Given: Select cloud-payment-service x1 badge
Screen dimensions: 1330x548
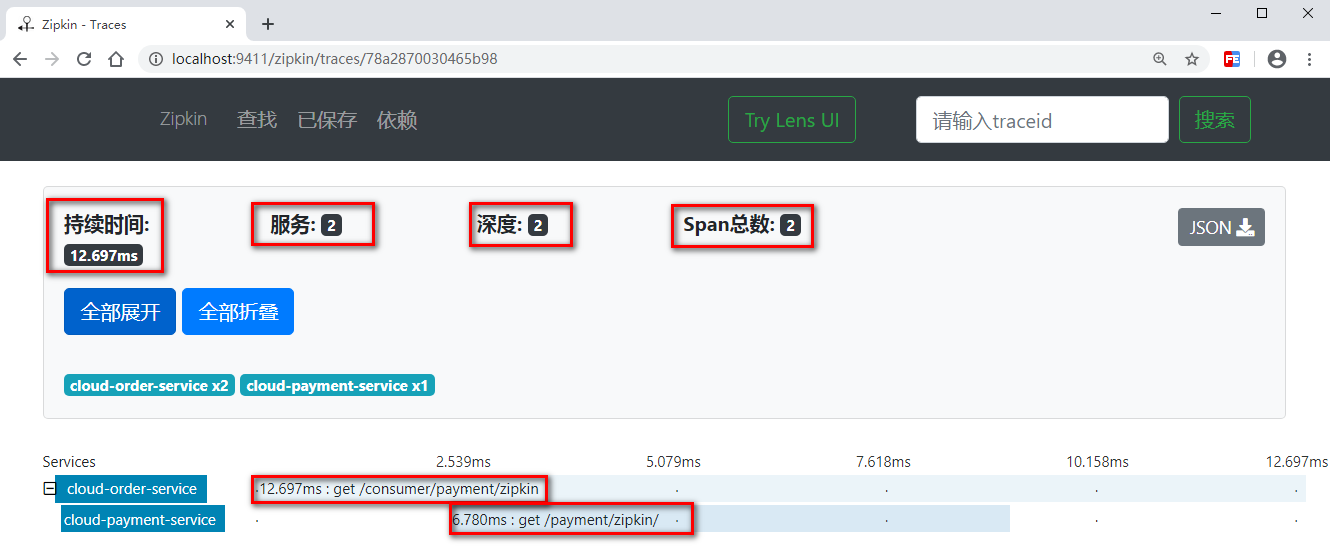Looking at the screenshot, I should [x=337, y=385].
